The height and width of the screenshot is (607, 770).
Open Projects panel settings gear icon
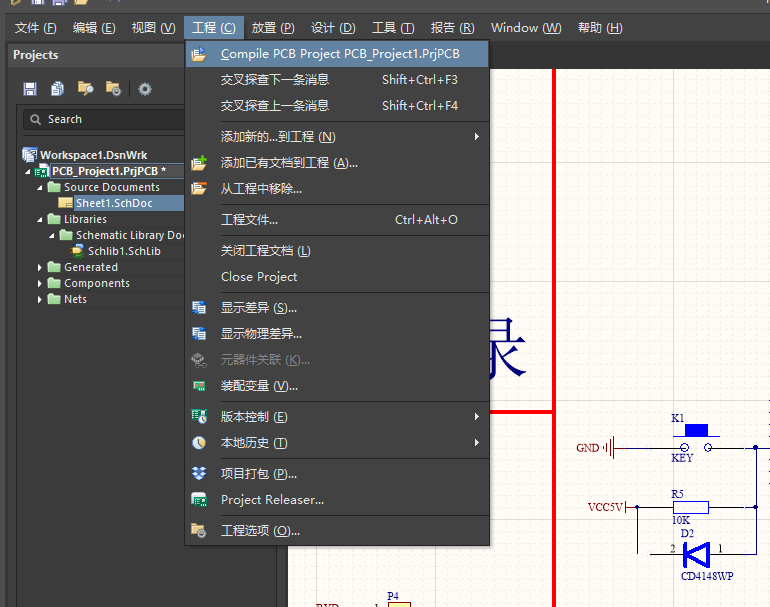coord(145,89)
